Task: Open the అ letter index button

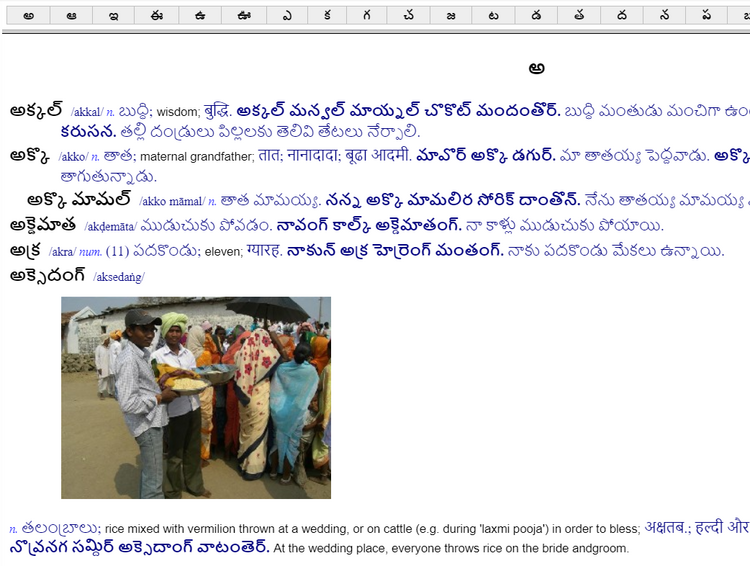Action: [29, 15]
